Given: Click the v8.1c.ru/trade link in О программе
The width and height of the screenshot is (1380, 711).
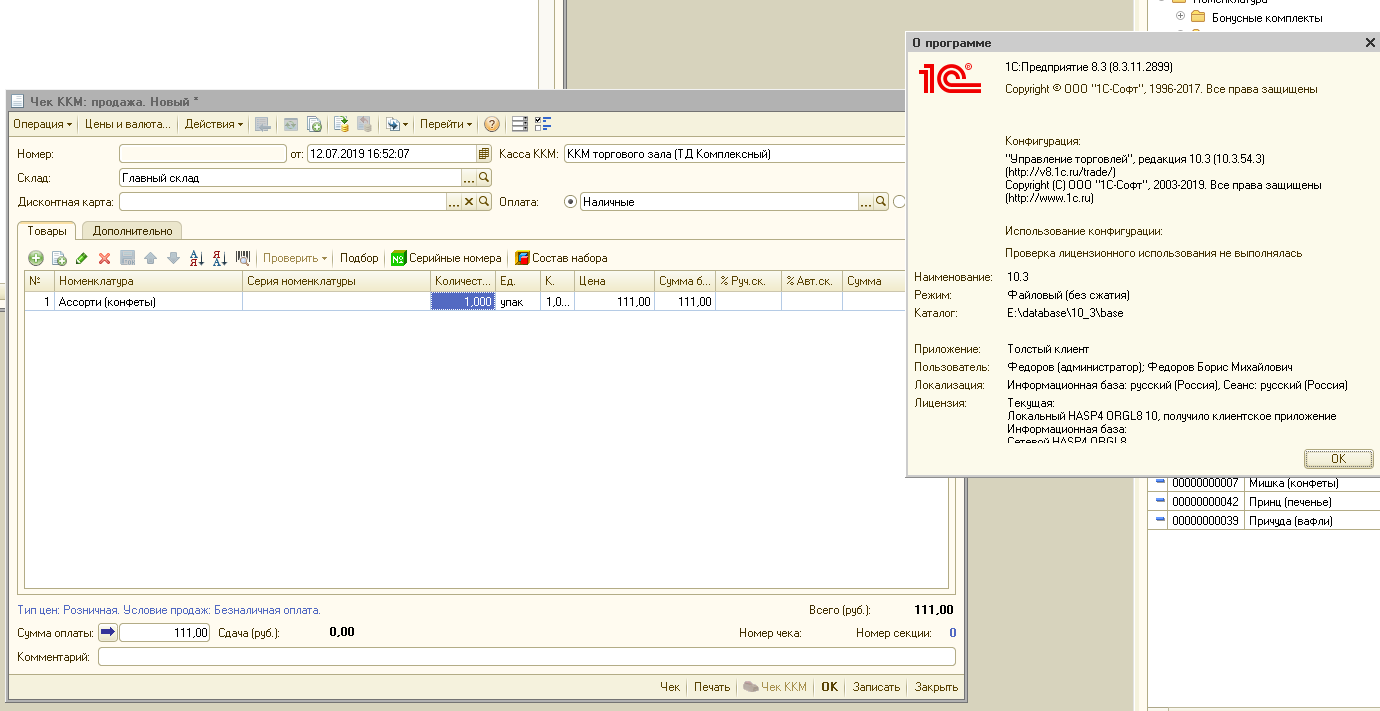Looking at the screenshot, I should 1060,172.
